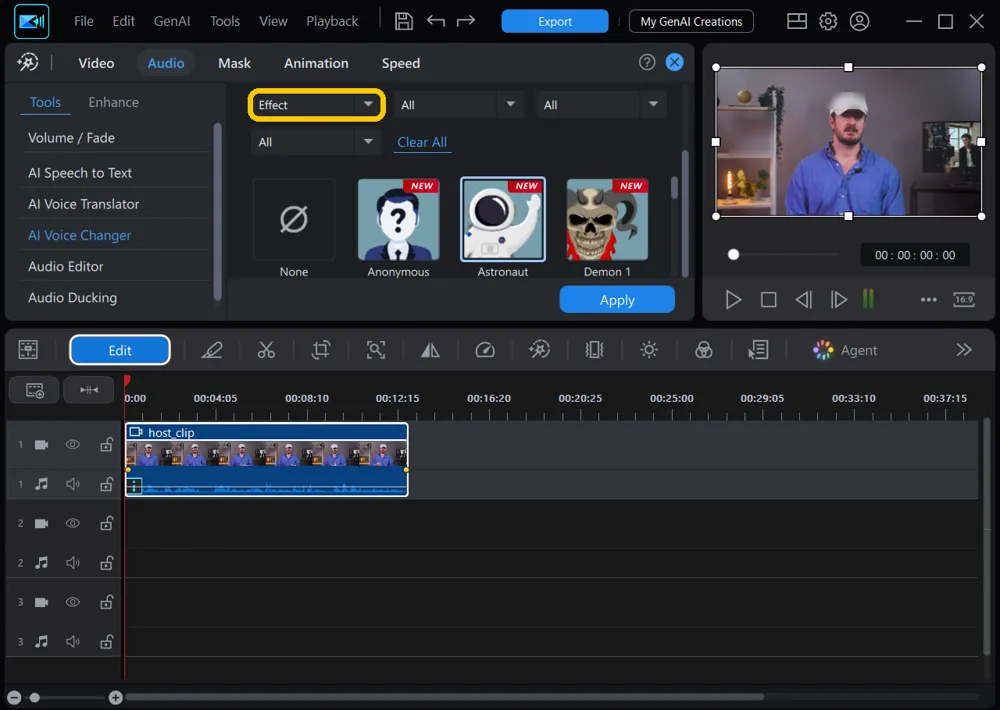Open the Split scissors tool

[x=266, y=350]
